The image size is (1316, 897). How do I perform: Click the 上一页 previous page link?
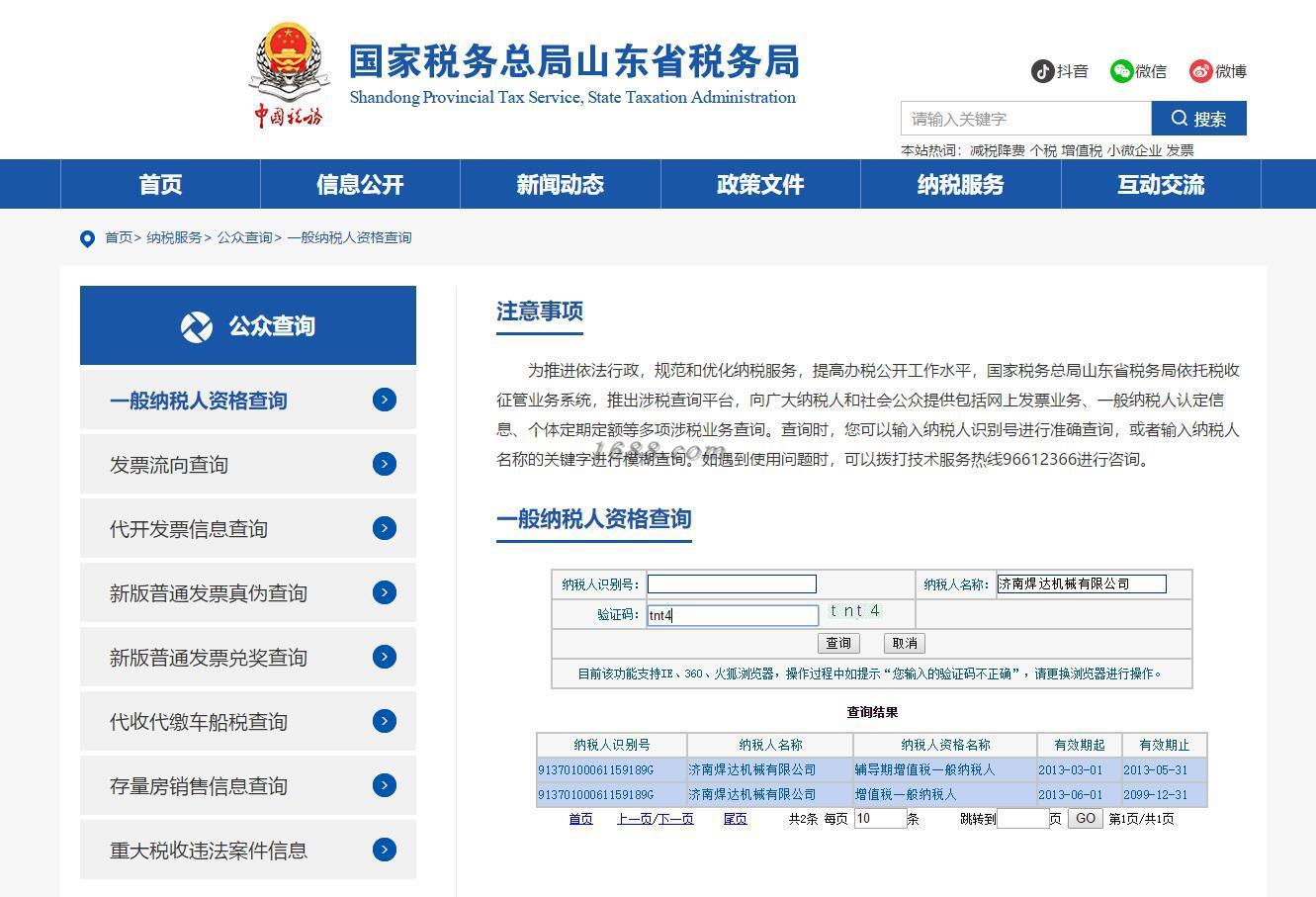[635, 819]
